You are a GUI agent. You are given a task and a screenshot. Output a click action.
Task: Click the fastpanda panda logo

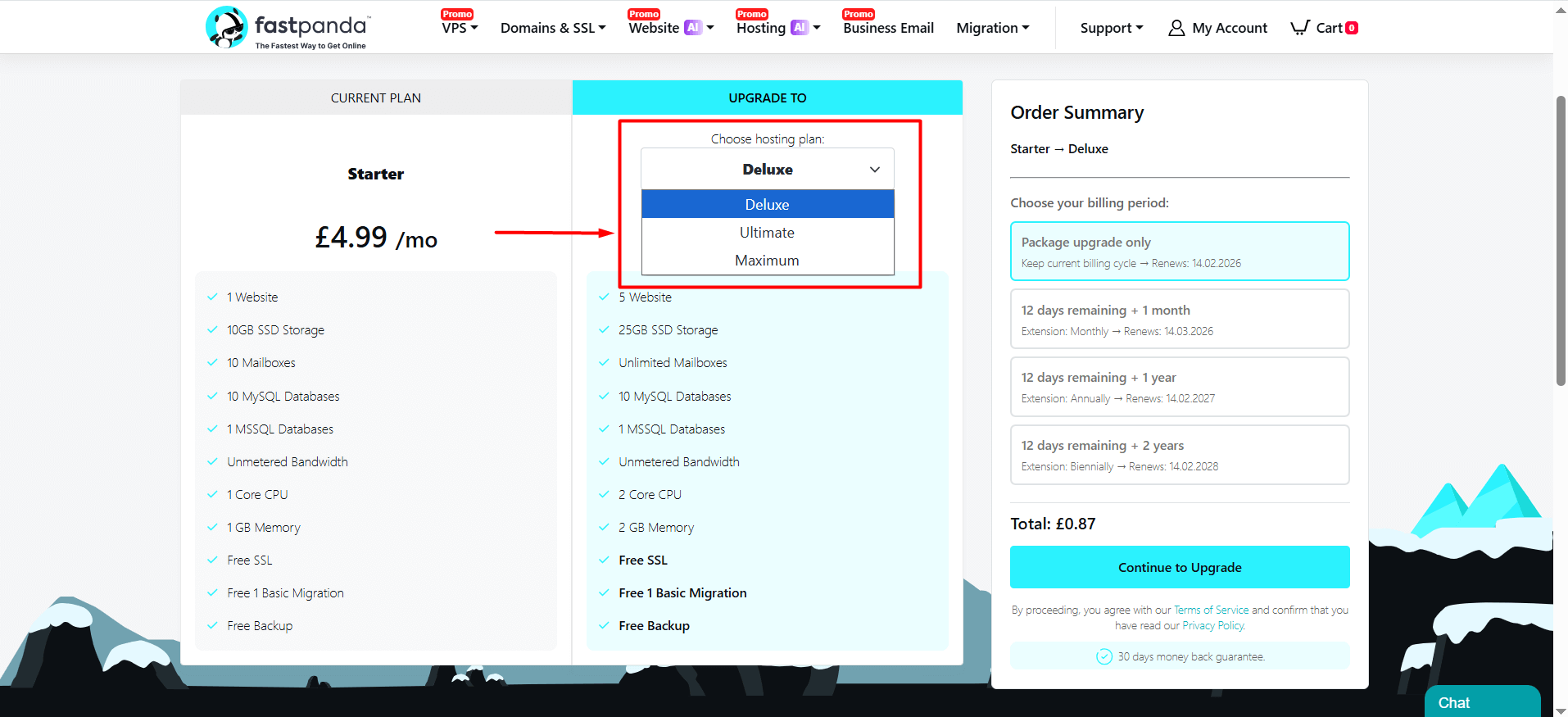point(226,27)
